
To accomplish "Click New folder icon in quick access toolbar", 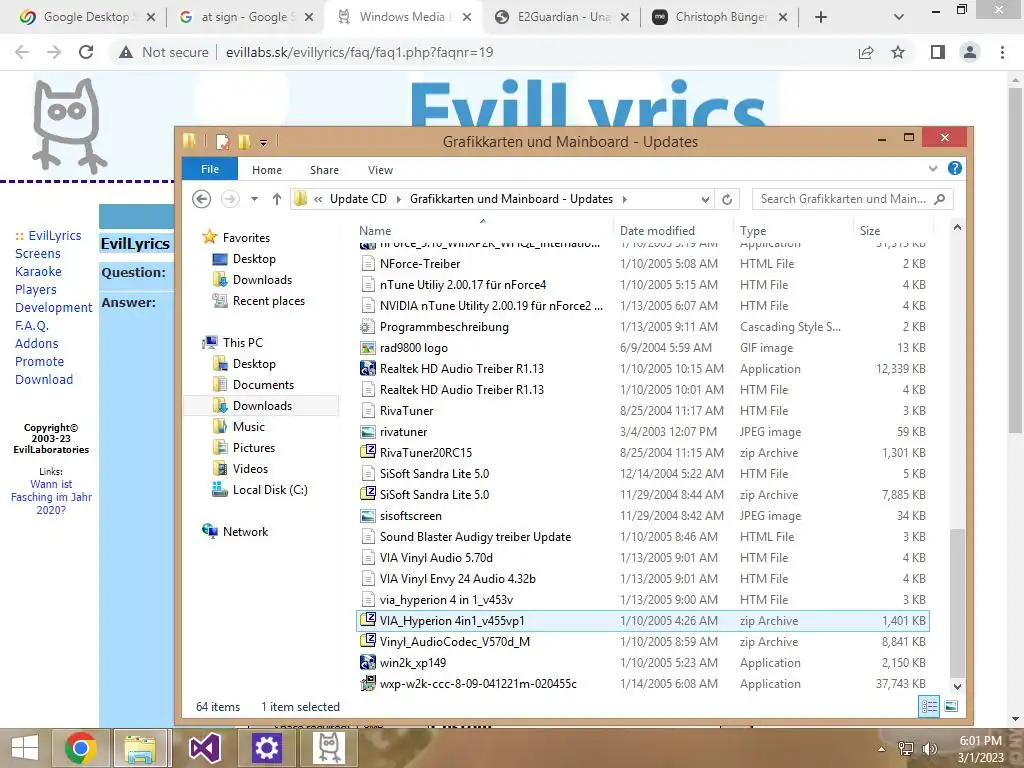I will pyautogui.click(x=244, y=141).
